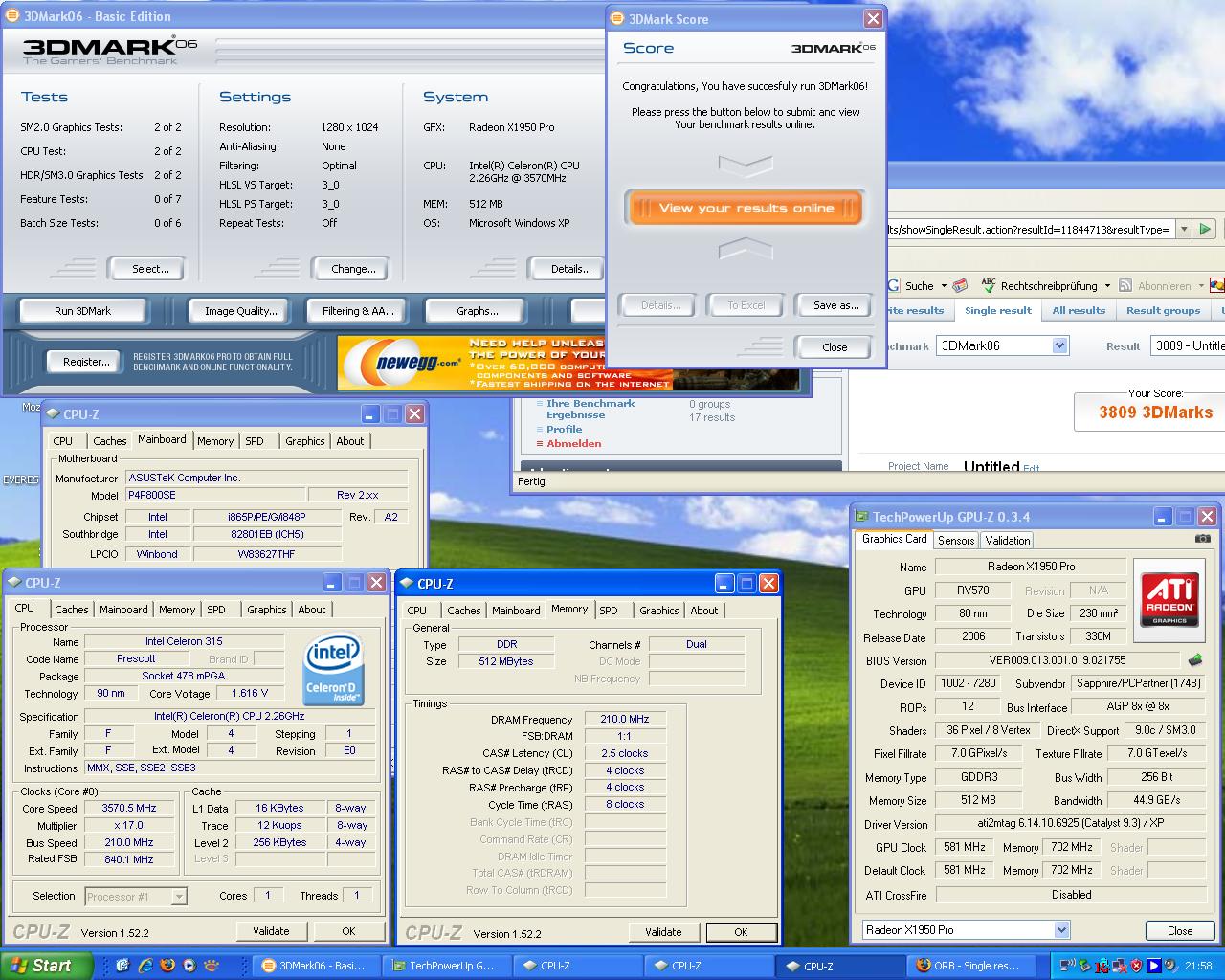1225x980 pixels.
Task: Click the Filtering & AA... button
Action: pos(357,311)
